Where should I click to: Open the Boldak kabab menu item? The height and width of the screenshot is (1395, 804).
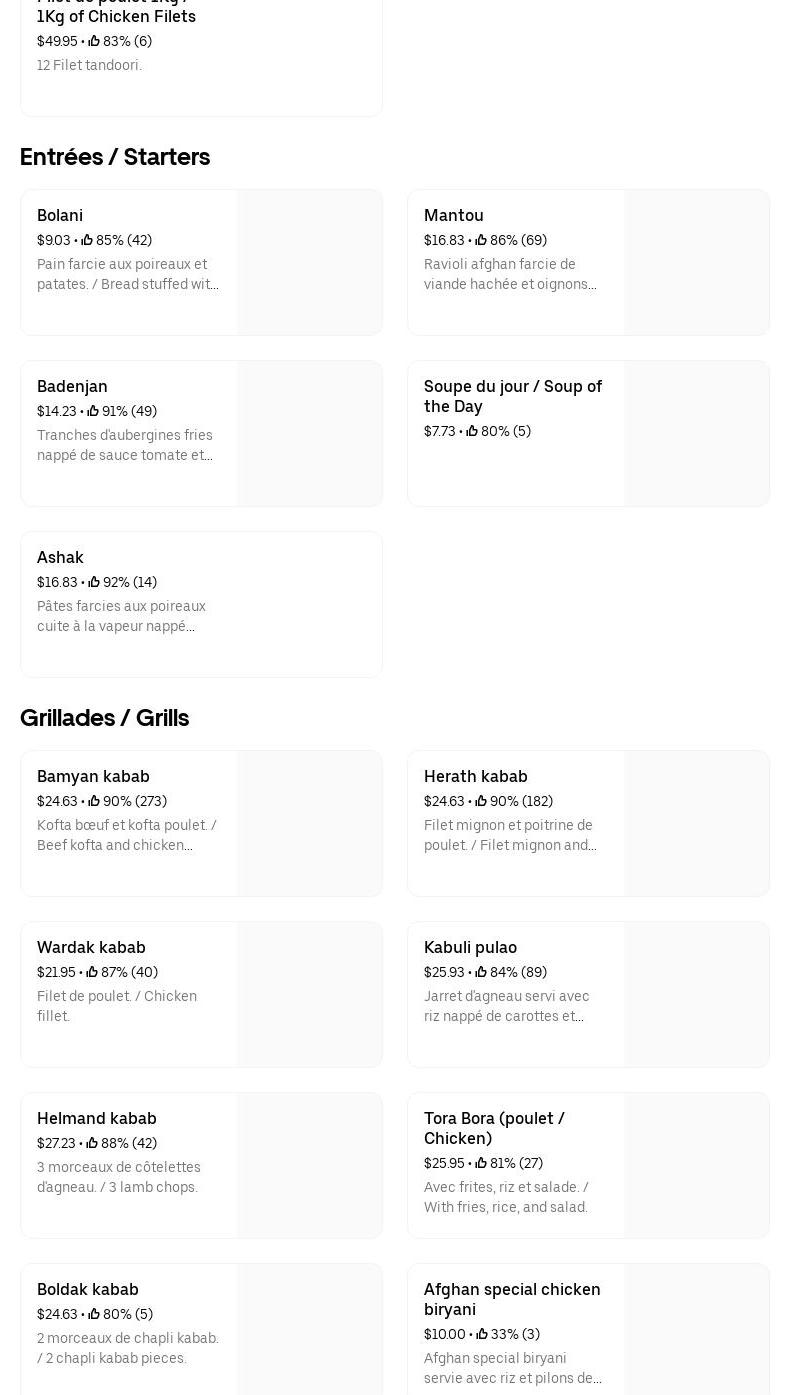pyautogui.click(x=88, y=1290)
